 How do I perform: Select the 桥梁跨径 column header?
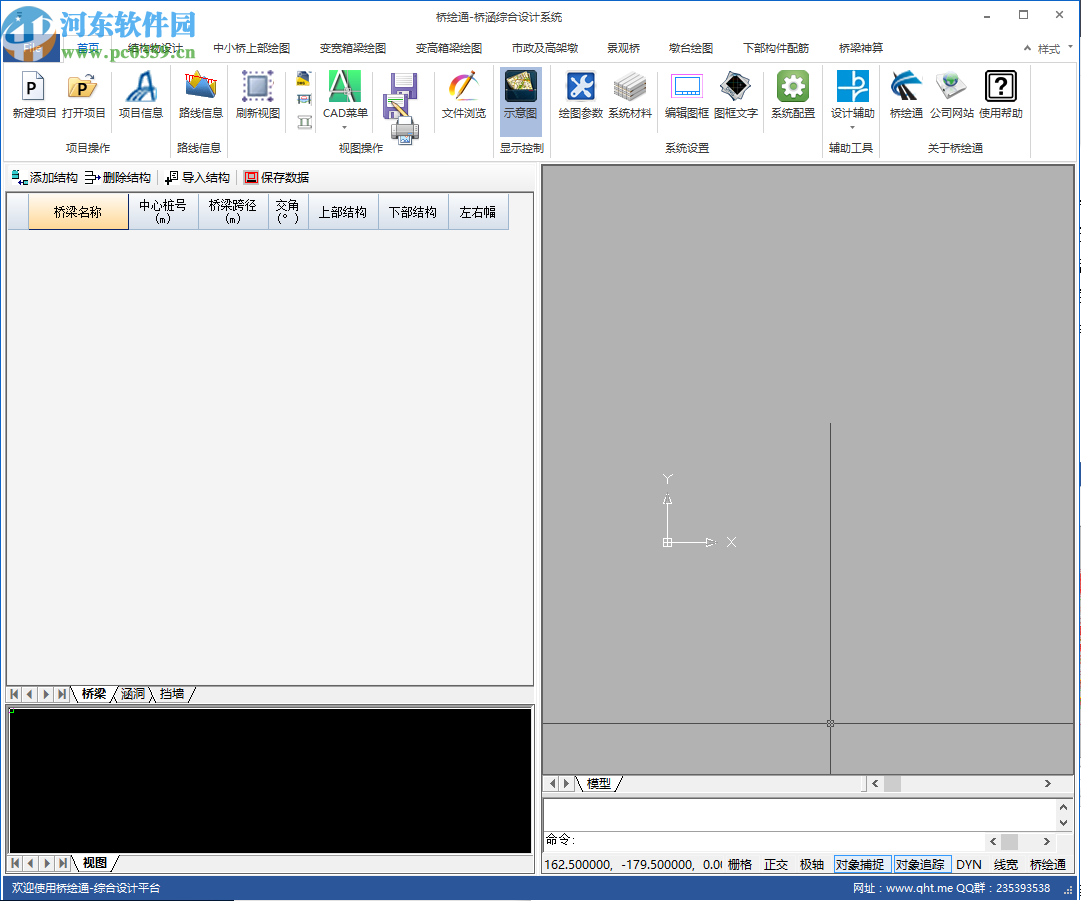tap(233, 212)
